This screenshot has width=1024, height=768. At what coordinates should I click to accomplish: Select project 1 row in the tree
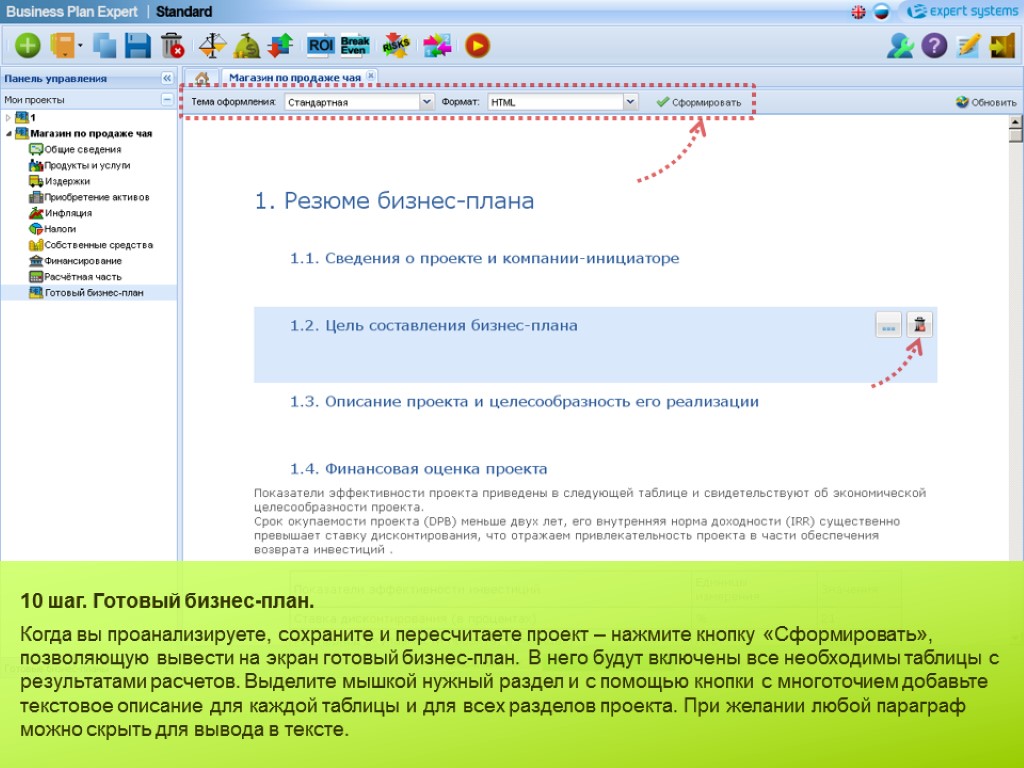(x=89, y=118)
